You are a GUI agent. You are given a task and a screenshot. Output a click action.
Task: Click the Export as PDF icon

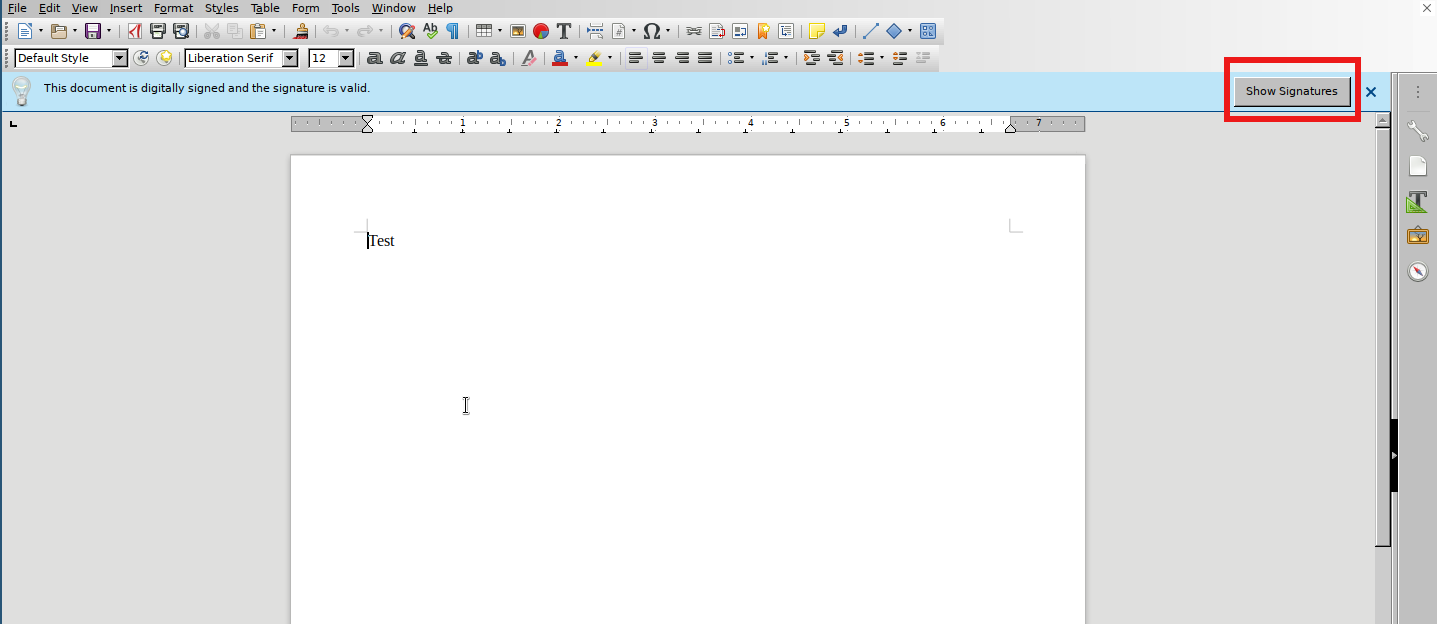coord(135,32)
